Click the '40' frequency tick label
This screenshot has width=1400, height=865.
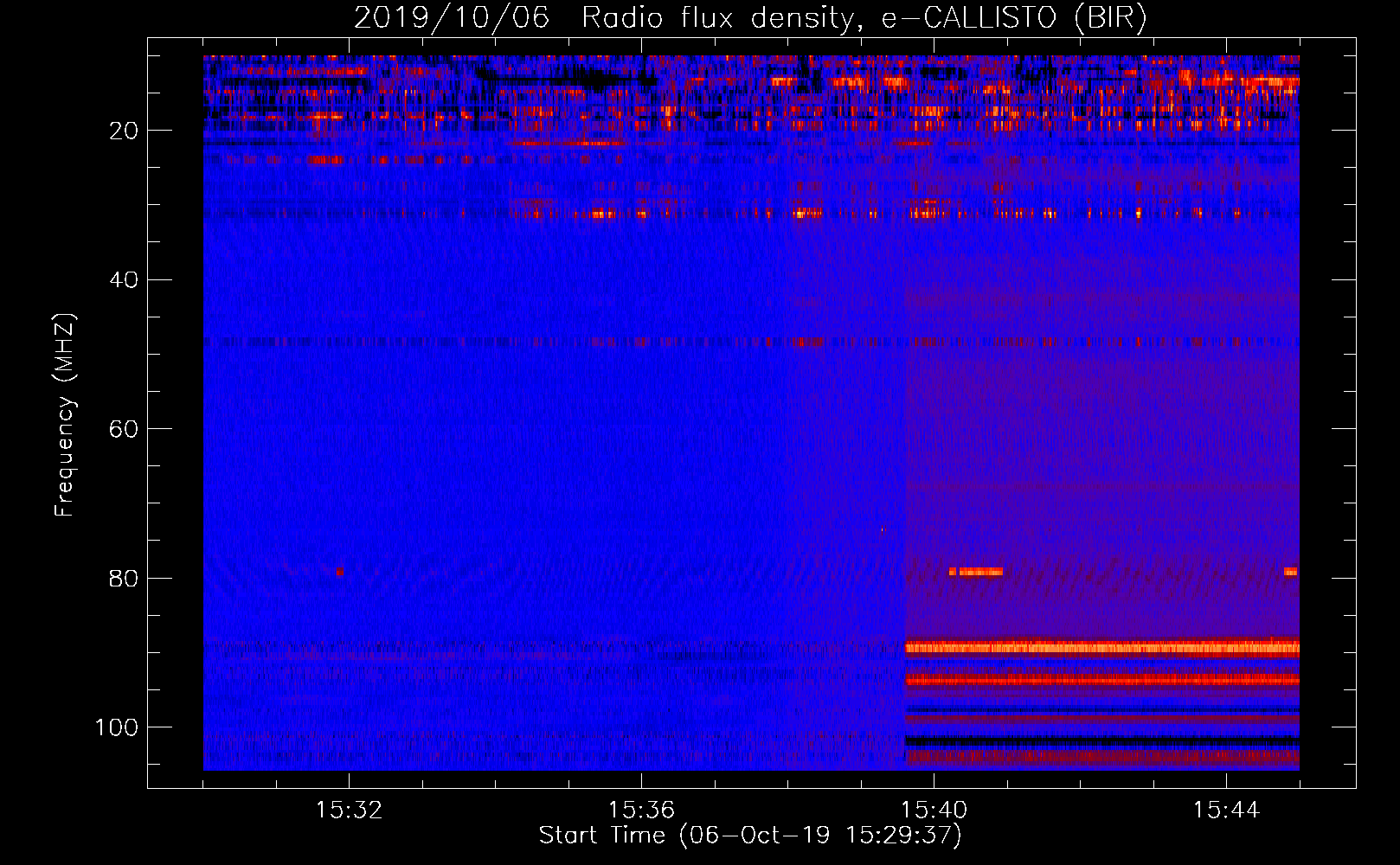coord(124,279)
